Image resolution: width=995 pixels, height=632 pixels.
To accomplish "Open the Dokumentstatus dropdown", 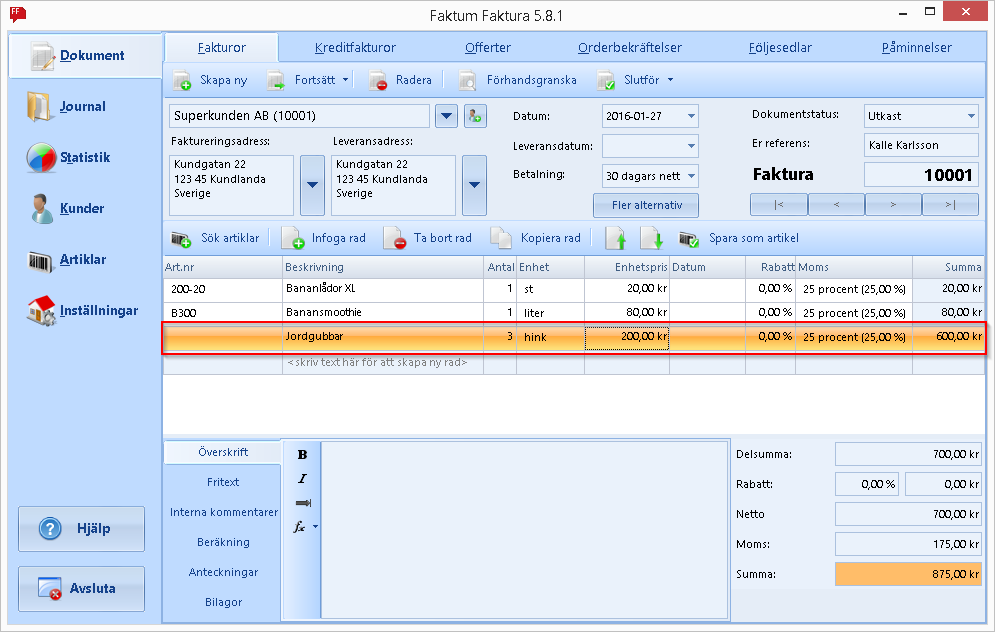I will (971, 116).
